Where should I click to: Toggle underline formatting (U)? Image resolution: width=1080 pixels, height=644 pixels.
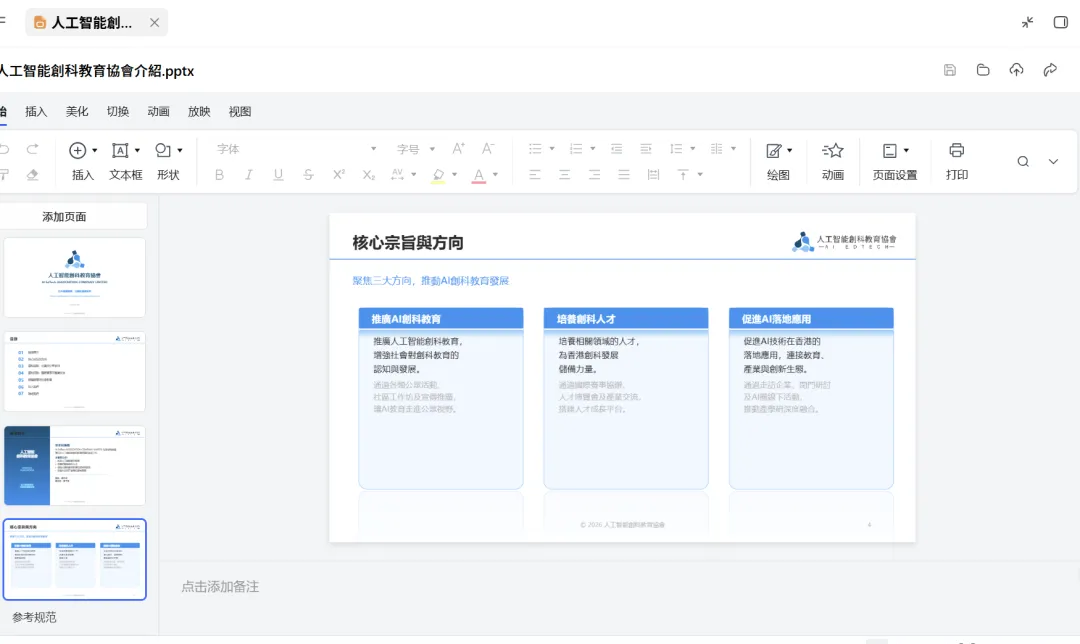pyautogui.click(x=278, y=175)
